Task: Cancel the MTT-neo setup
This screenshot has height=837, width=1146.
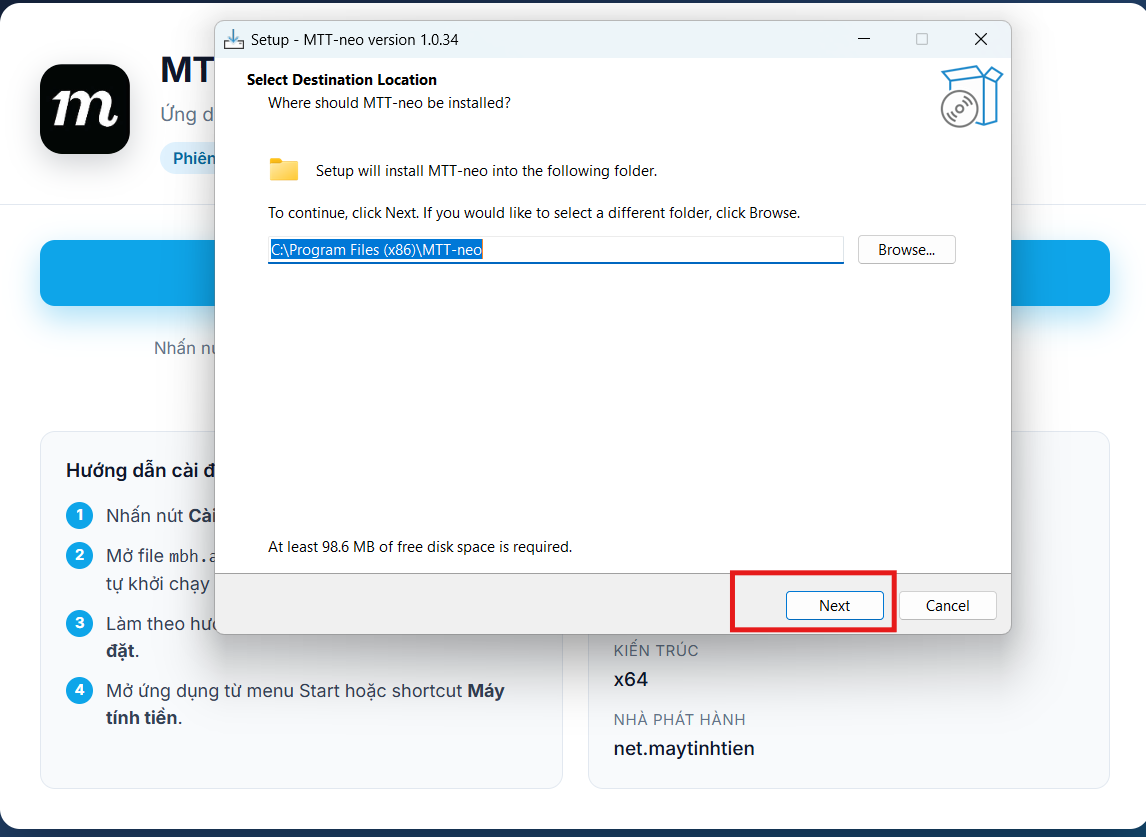Action: pyautogui.click(x=947, y=605)
